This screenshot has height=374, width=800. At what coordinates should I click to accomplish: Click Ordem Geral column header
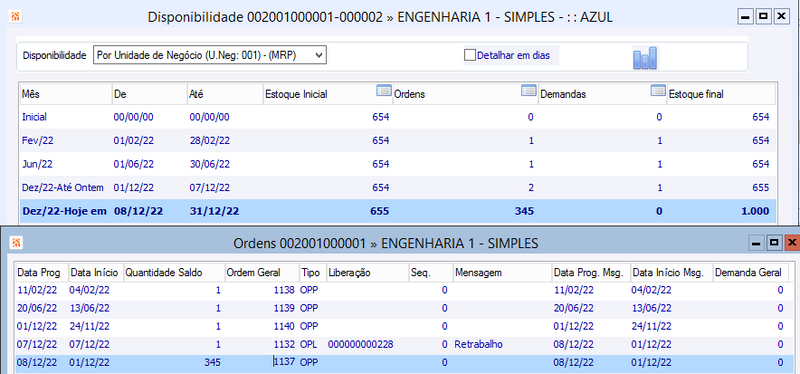pos(262,273)
